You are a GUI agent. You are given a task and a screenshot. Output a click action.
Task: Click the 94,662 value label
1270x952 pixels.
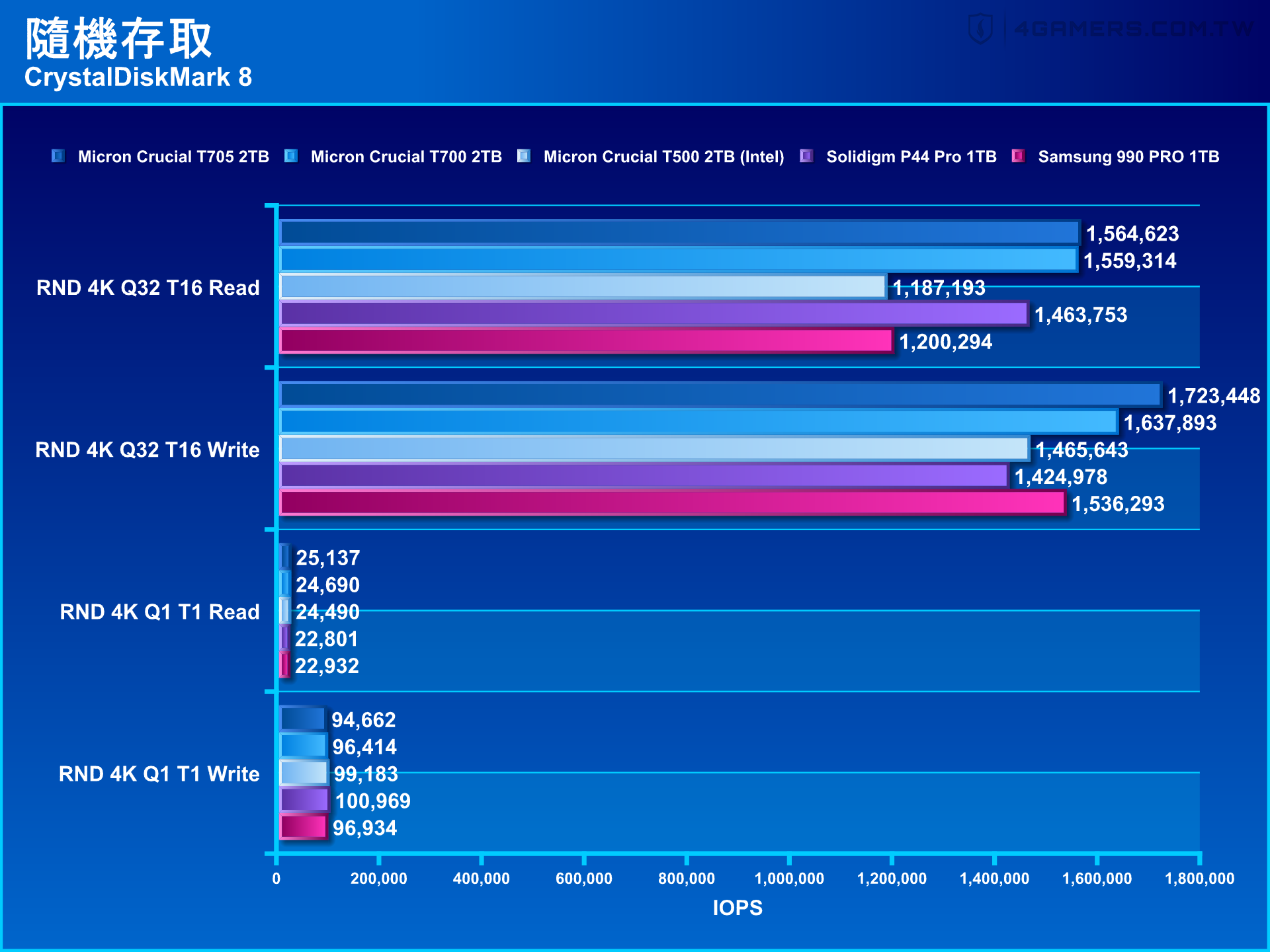pos(363,720)
